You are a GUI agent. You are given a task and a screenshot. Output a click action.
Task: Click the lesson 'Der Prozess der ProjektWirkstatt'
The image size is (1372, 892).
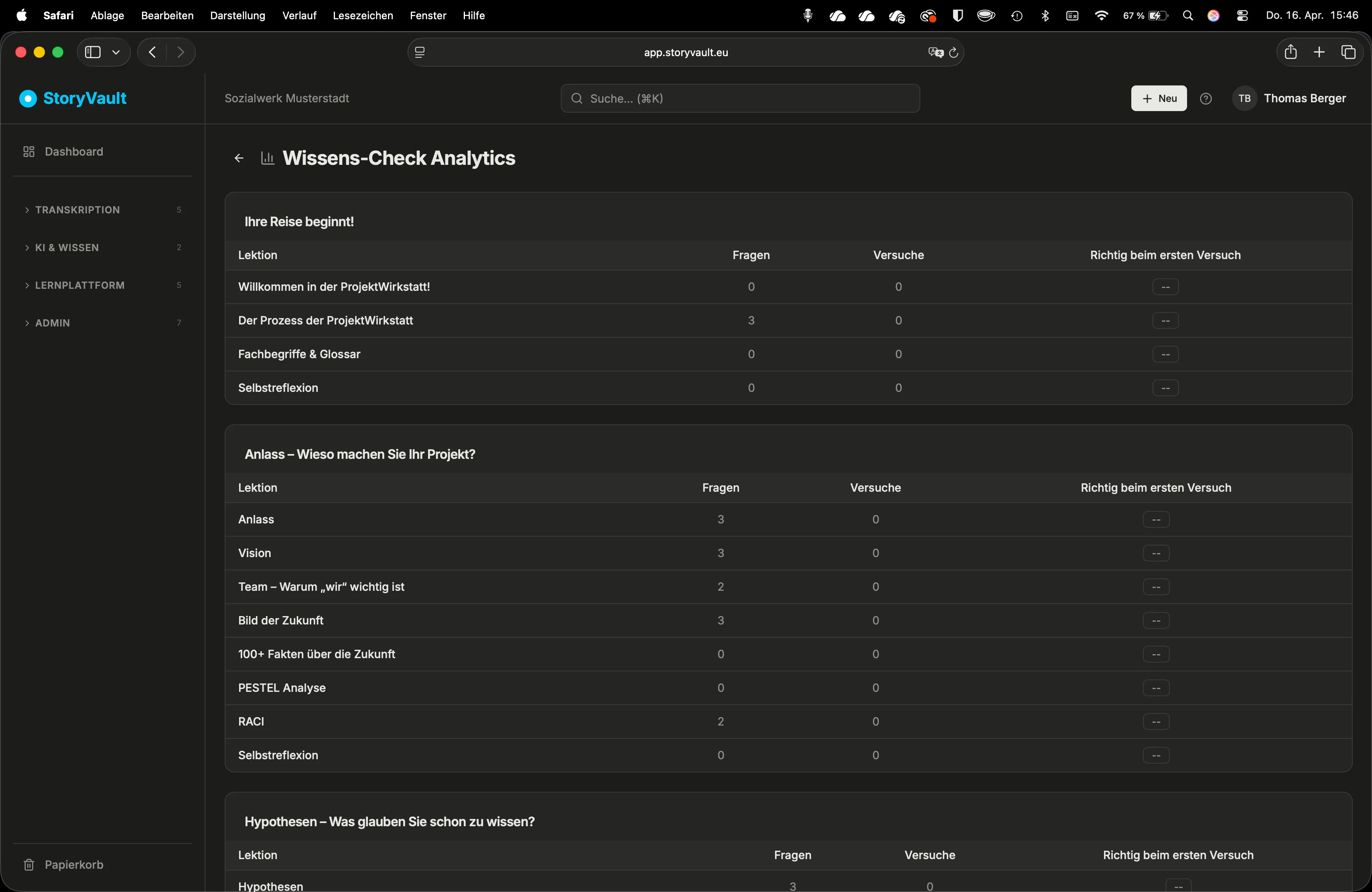(x=326, y=320)
